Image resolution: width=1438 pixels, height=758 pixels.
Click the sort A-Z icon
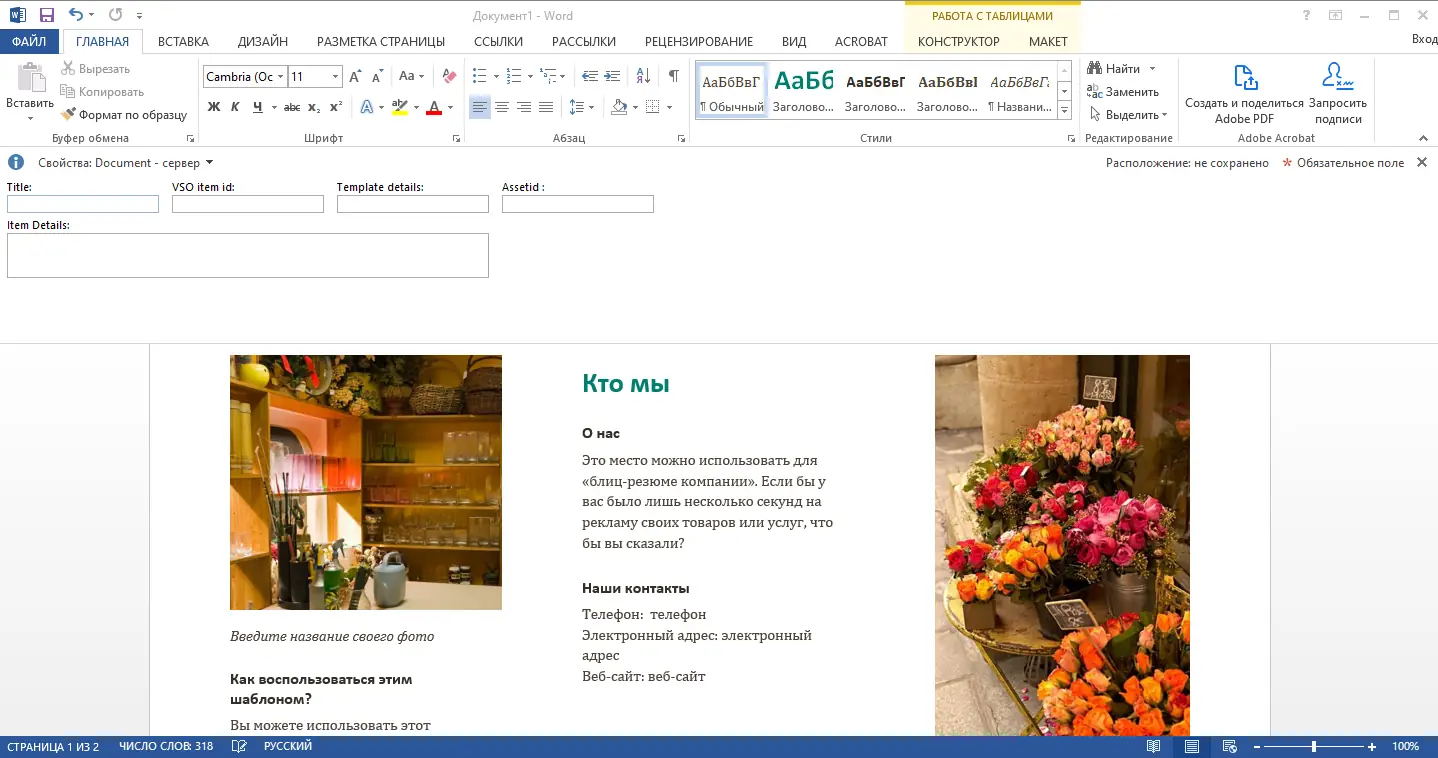click(643, 76)
